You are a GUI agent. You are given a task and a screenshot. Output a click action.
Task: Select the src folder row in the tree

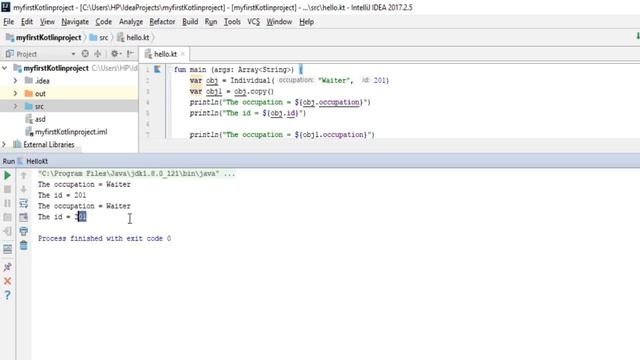coord(69,106)
